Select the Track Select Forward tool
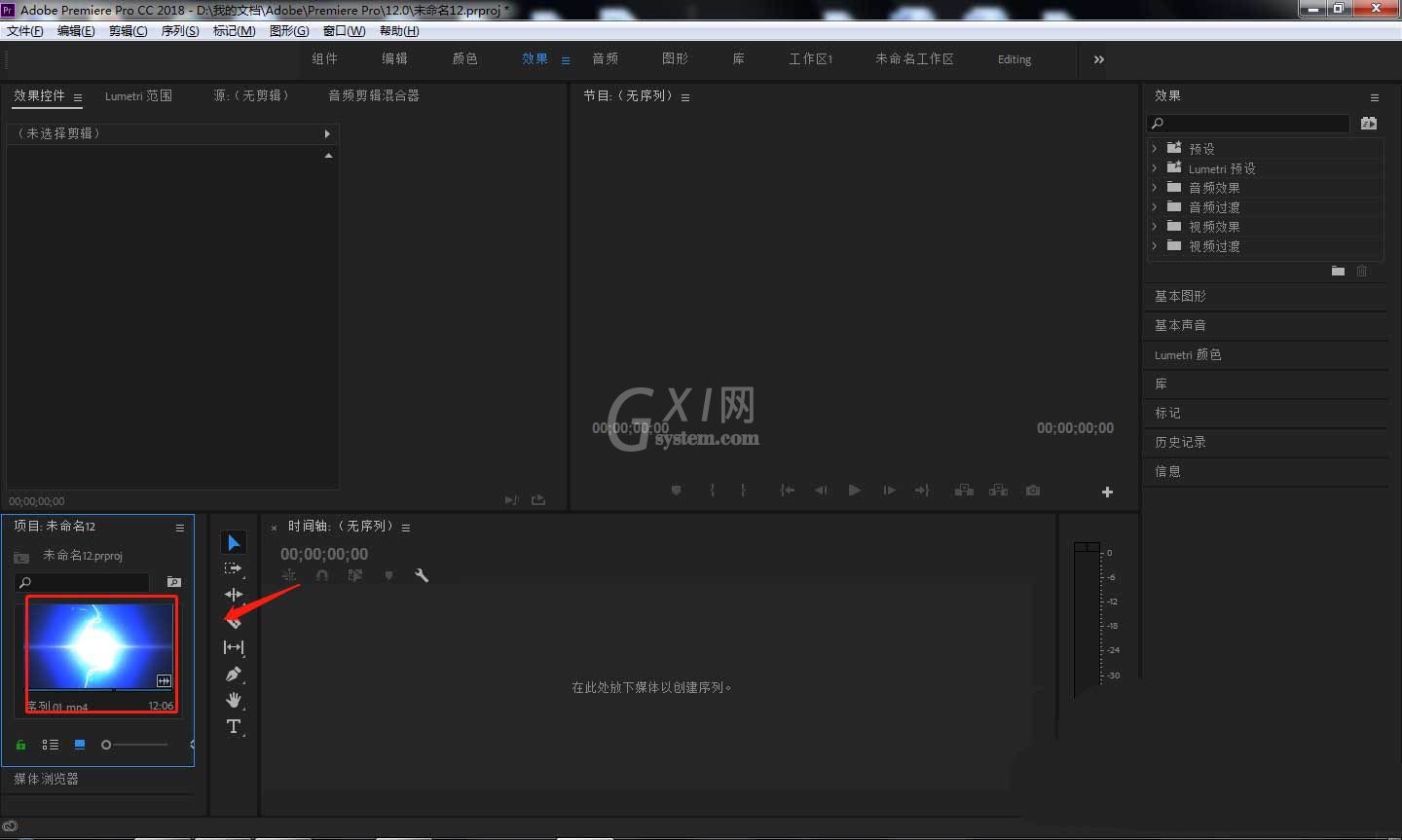Screen dimensions: 1402x840 click(x=234, y=568)
